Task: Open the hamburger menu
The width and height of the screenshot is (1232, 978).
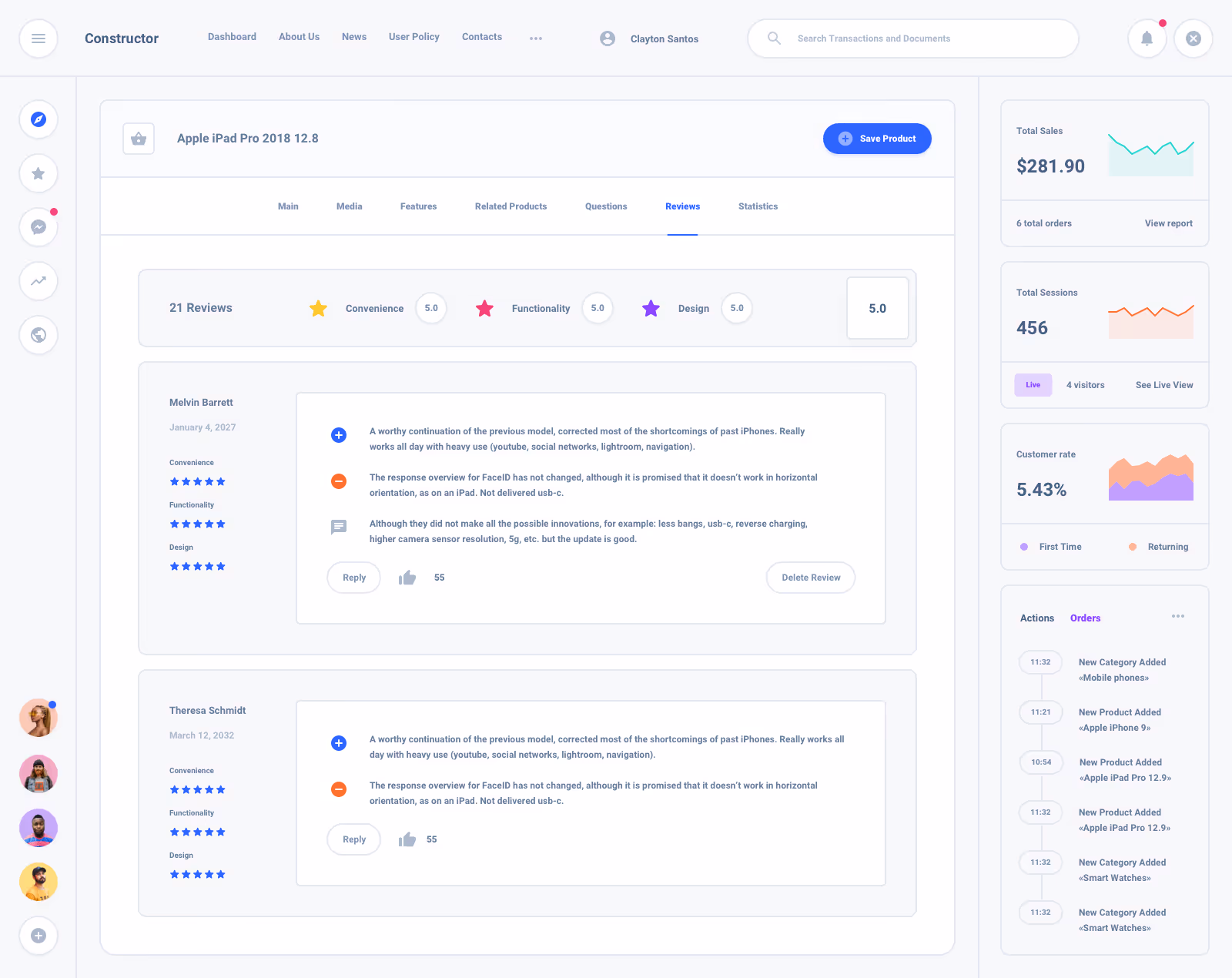Action: (38, 39)
